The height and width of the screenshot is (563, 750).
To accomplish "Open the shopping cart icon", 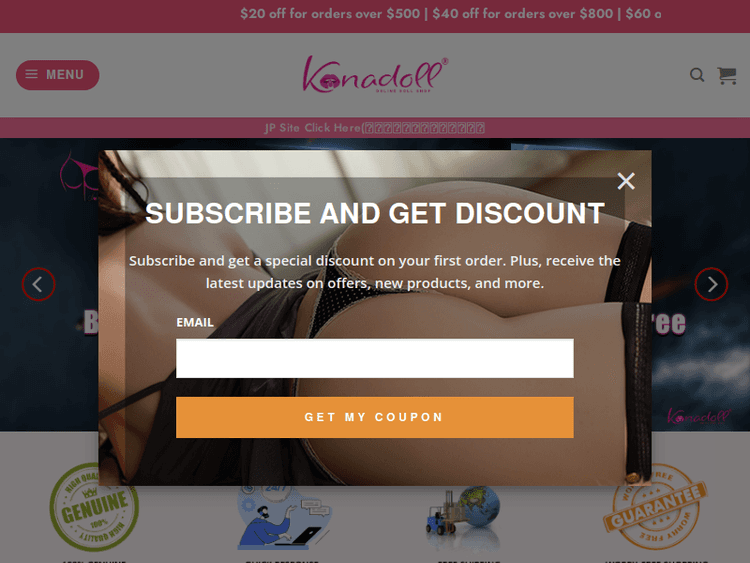I will pos(727,76).
